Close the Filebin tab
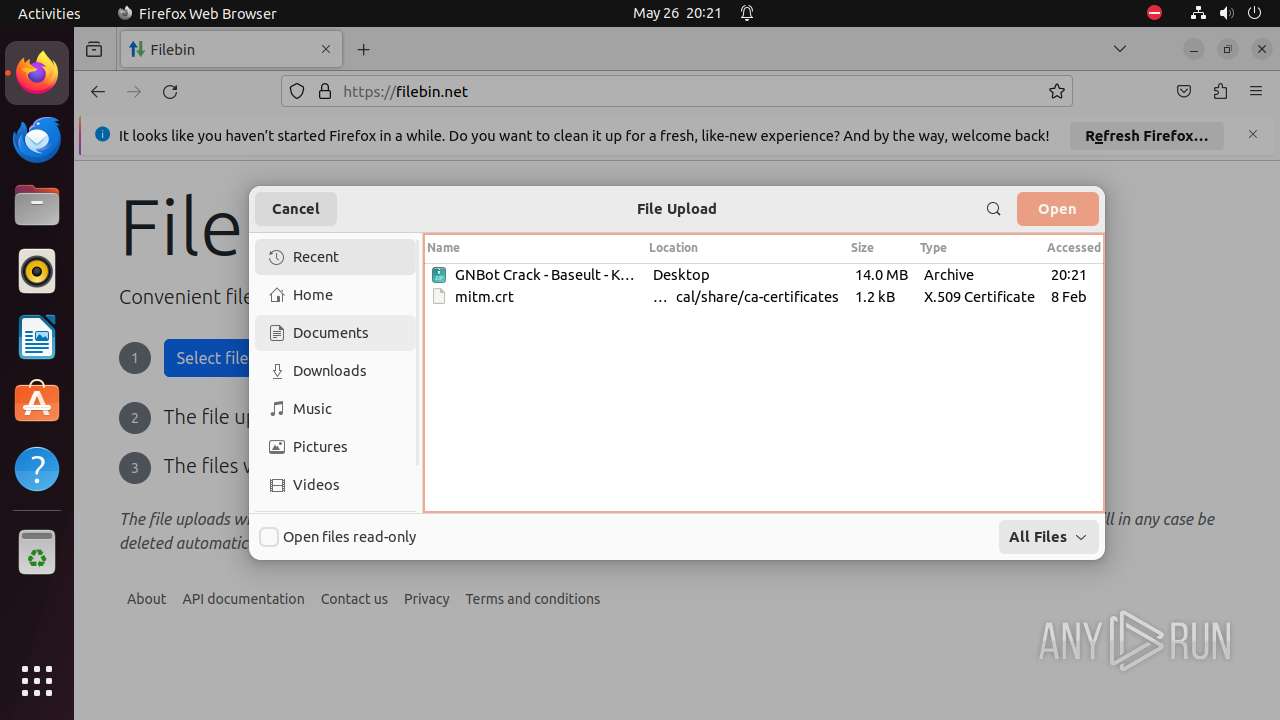This screenshot has height=720, width=1280. click(x=326, y=49)
